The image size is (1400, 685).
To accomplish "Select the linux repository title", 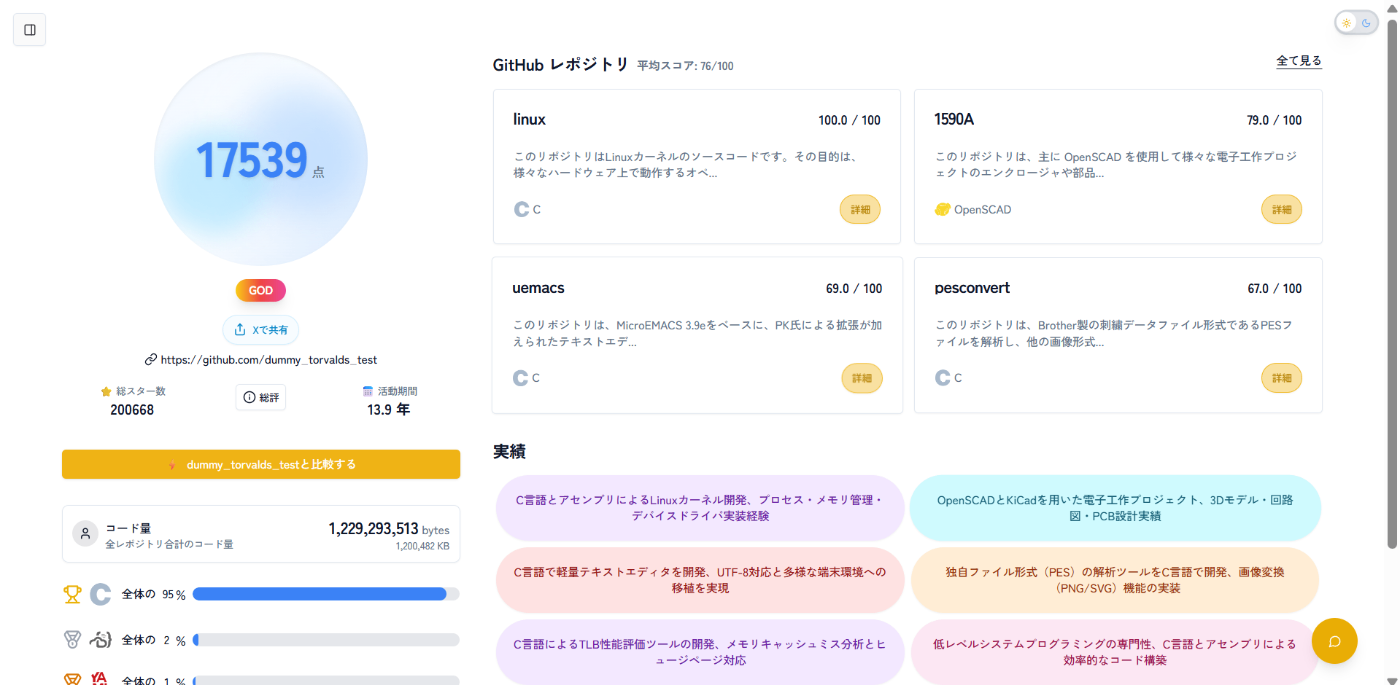I will tap(529, 119).
